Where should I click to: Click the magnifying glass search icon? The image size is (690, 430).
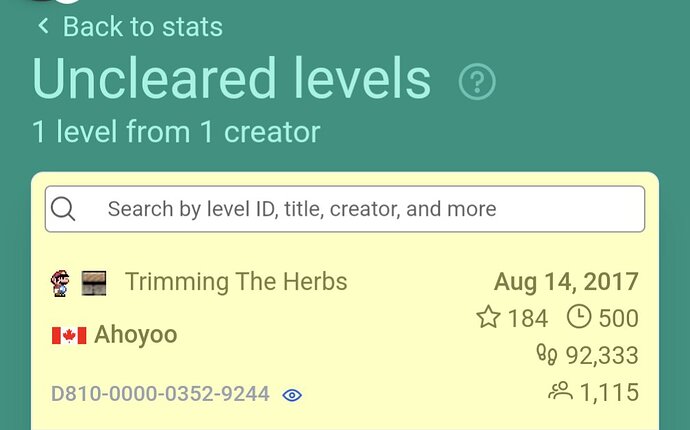coord(63,209)
